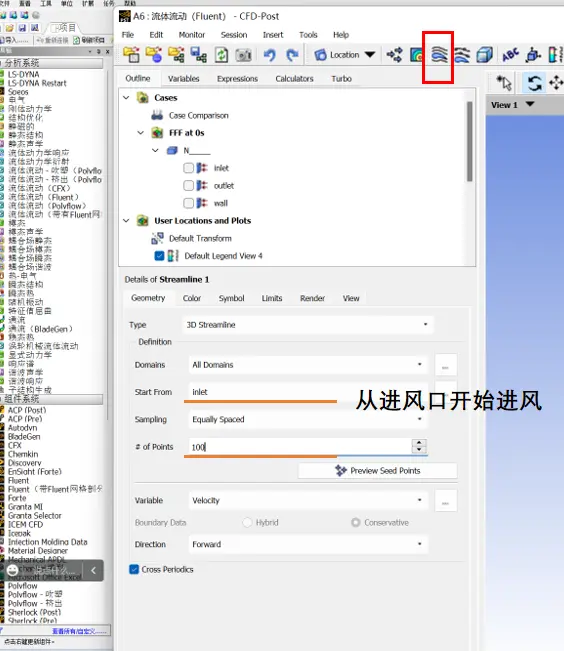Viewport: 564px width, 651px height.
Task: Activate the Rotate view tool
Action: tap(534, 83)
